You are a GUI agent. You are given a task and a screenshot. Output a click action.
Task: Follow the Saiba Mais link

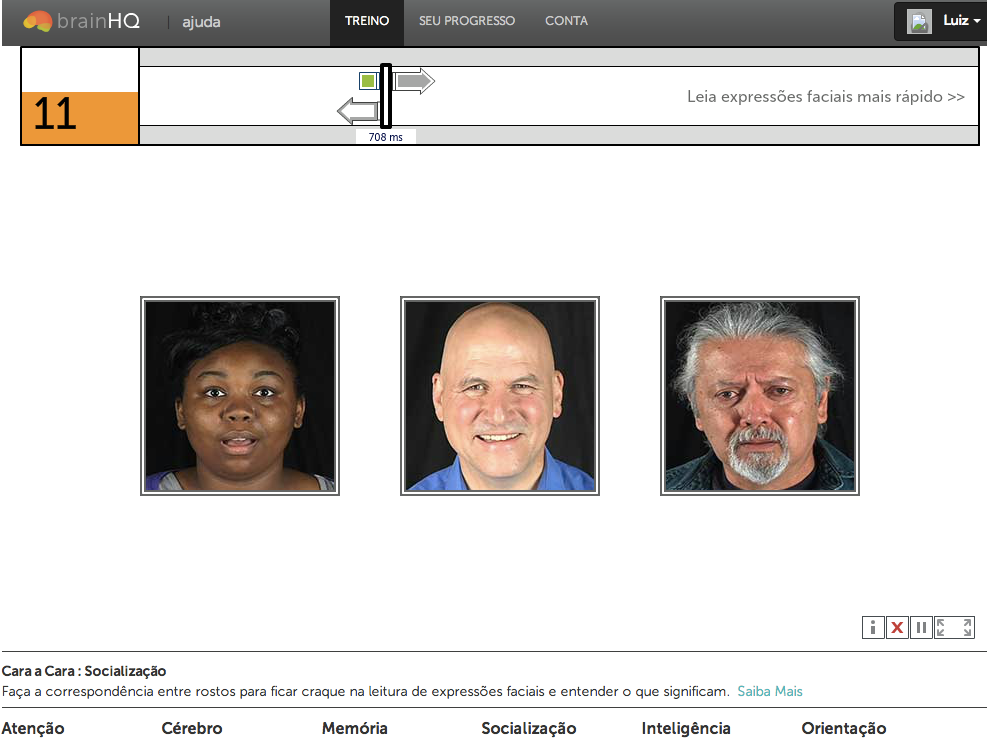[x=770, y=691]
